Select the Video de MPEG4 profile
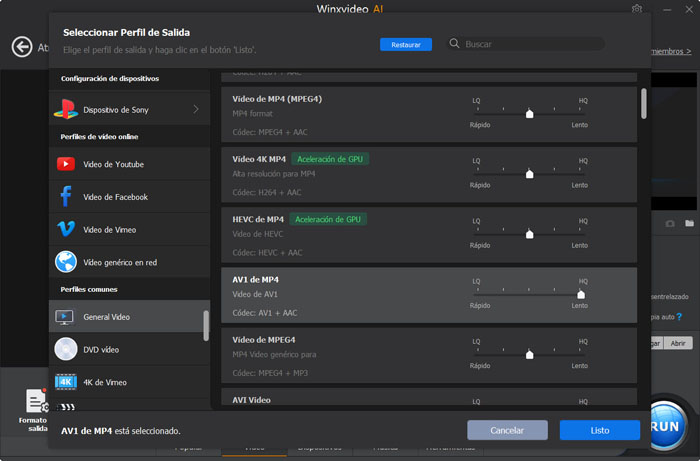Viewport: 700px width, 461px height. 429,356
